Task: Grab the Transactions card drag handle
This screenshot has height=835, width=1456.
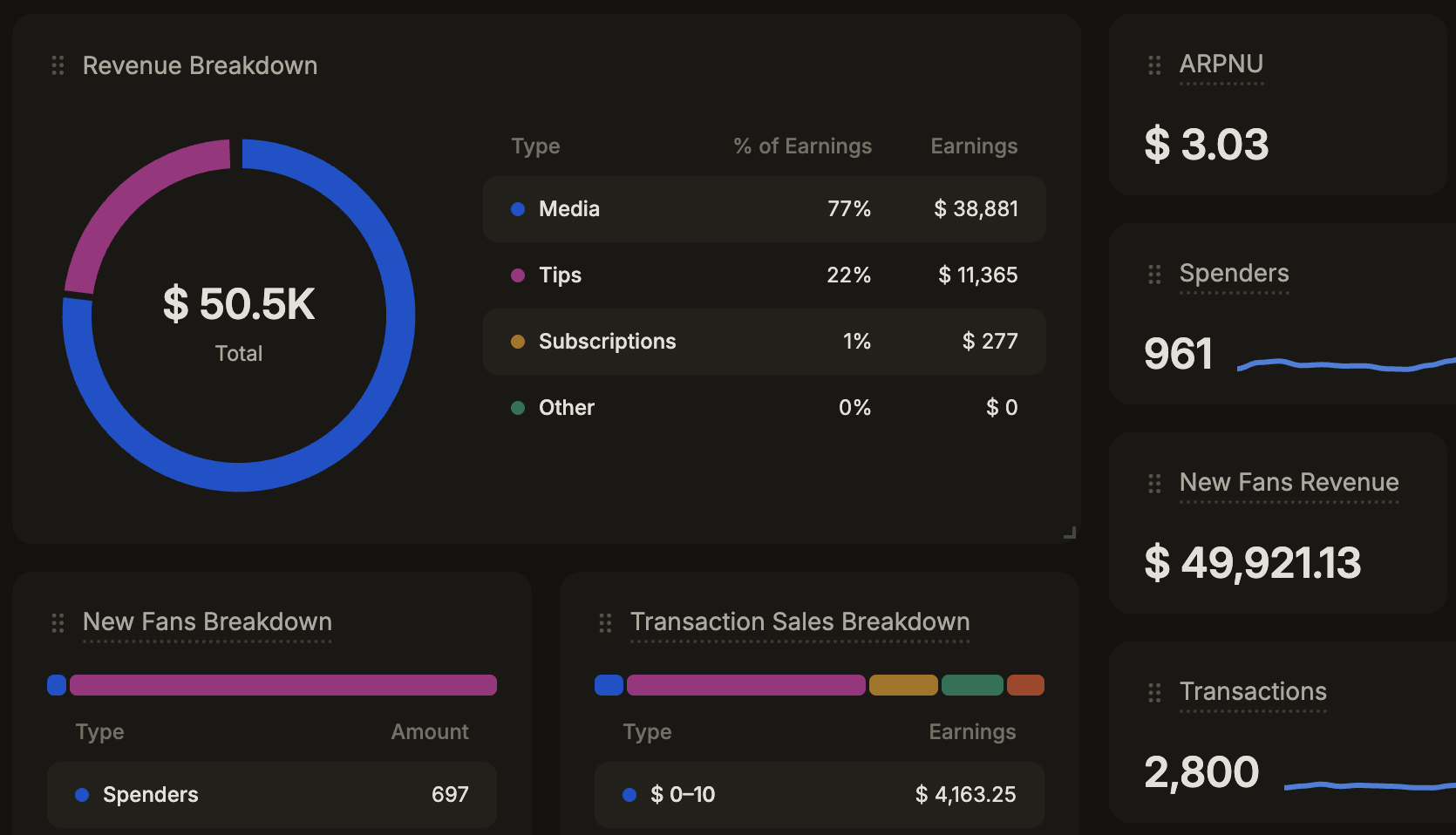Action: click(x=1154, y=693)
